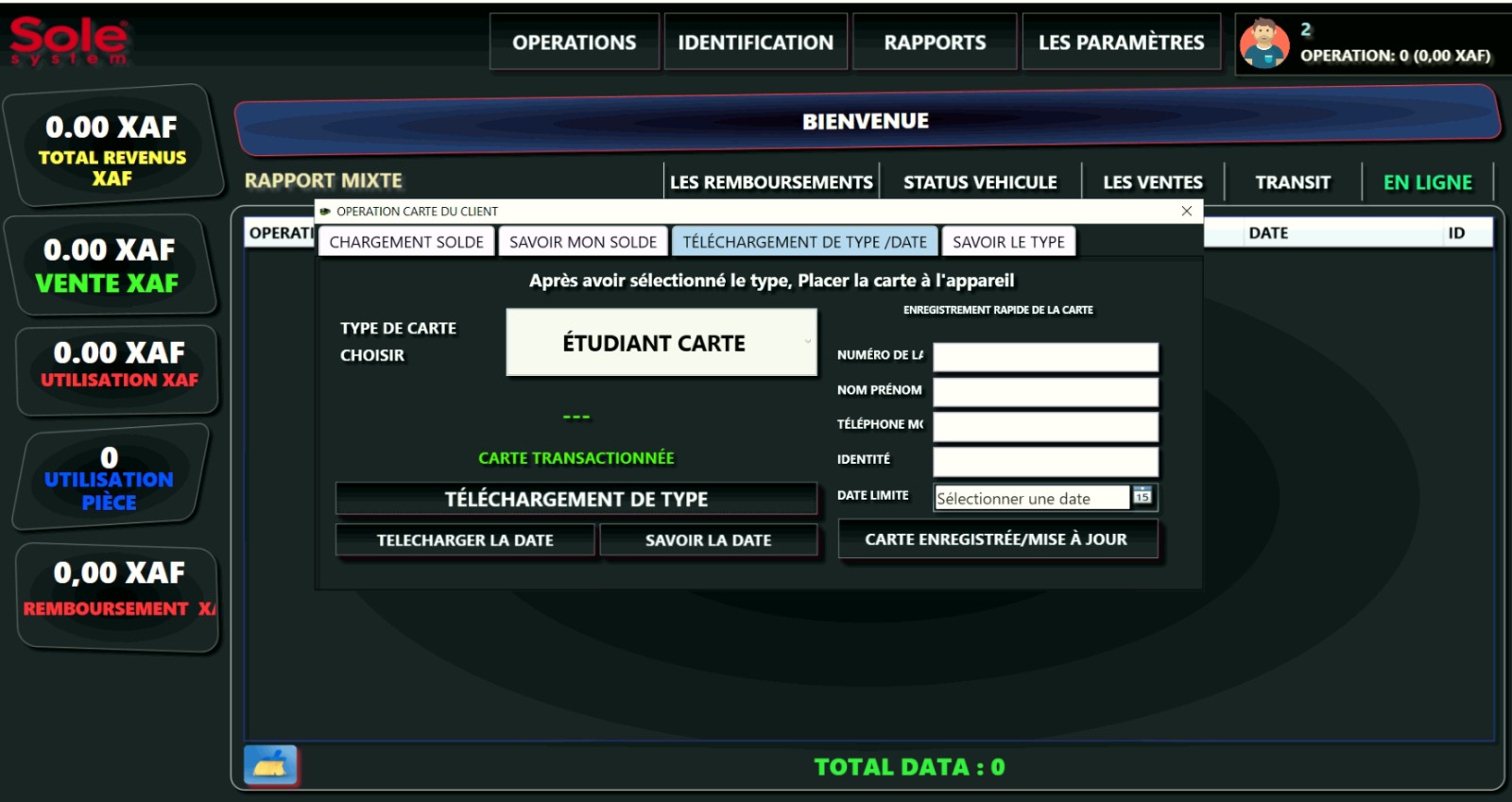The image size is (1512, 802).
Task: Click the broom clear icon
Action: pyautogui.click(x=270, y=765)
